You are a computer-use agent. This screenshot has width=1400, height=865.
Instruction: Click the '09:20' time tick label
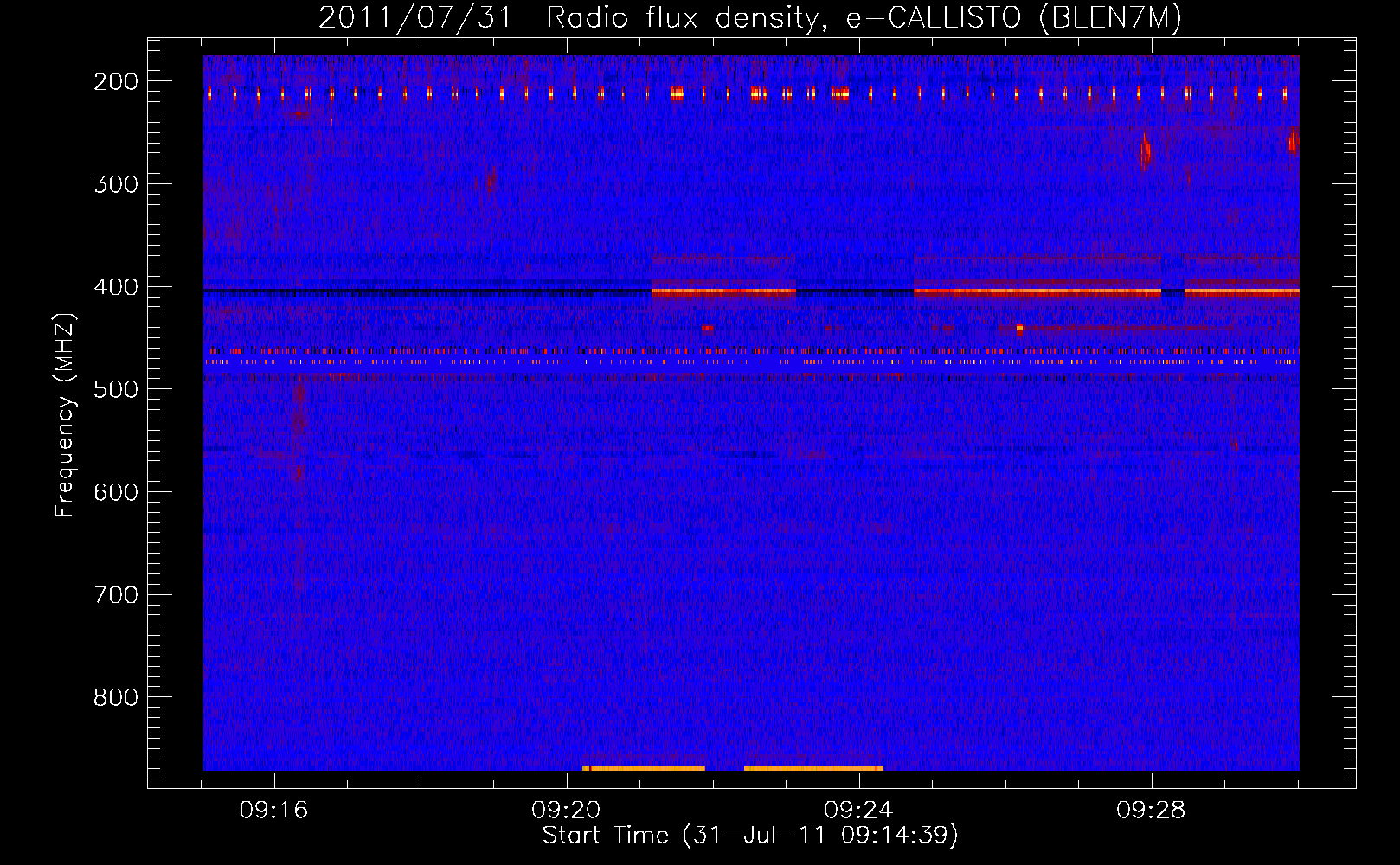pos(567,811)
